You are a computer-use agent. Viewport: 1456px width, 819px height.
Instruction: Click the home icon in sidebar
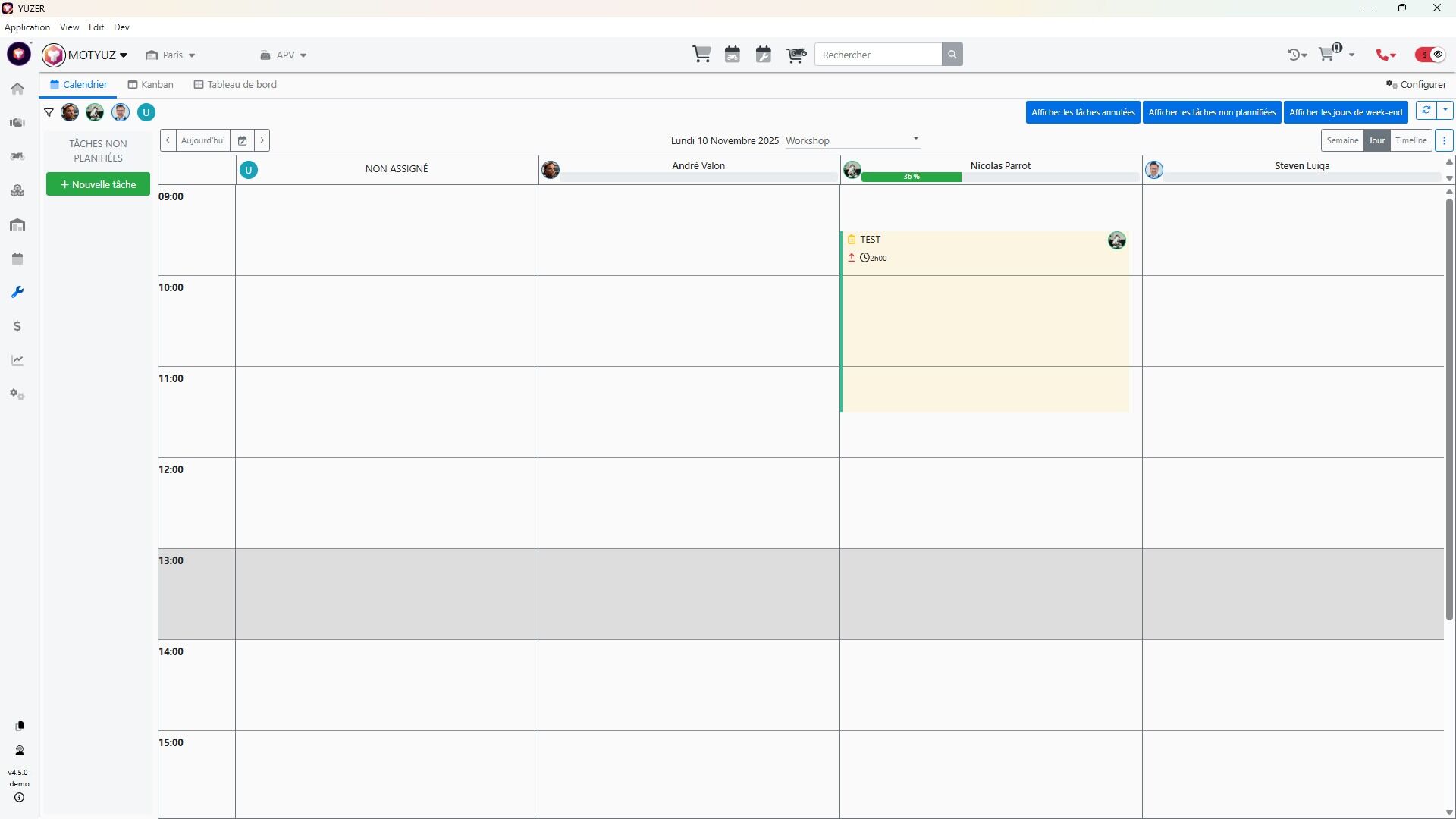point(17,89)
